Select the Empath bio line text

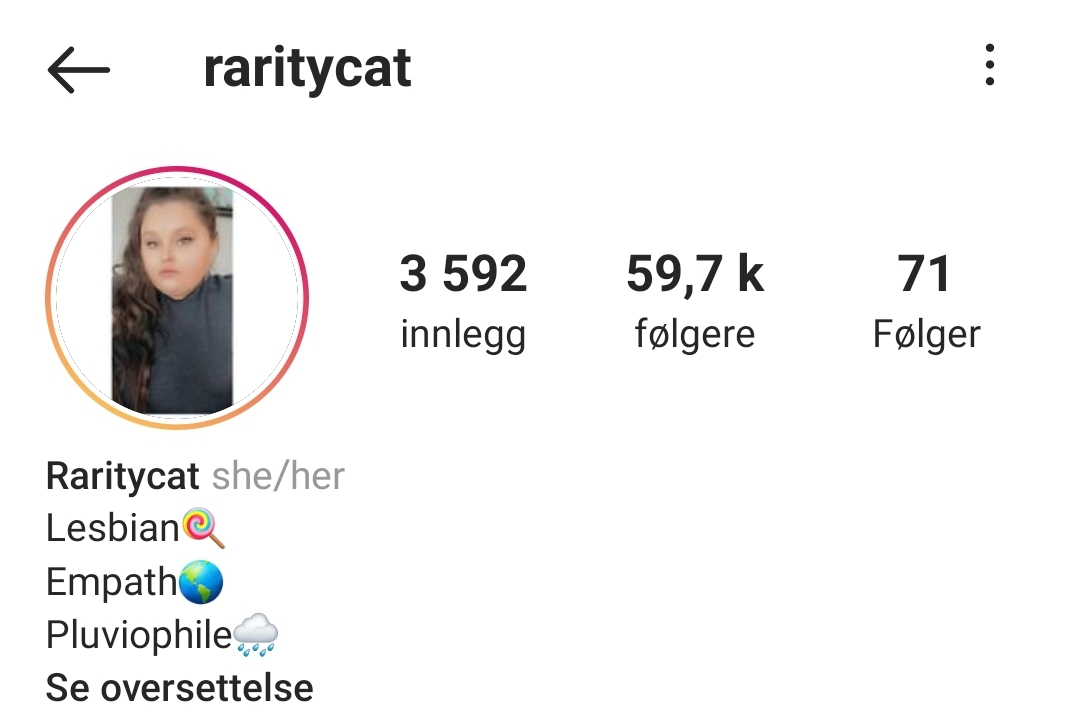click(x=112, y=582)
